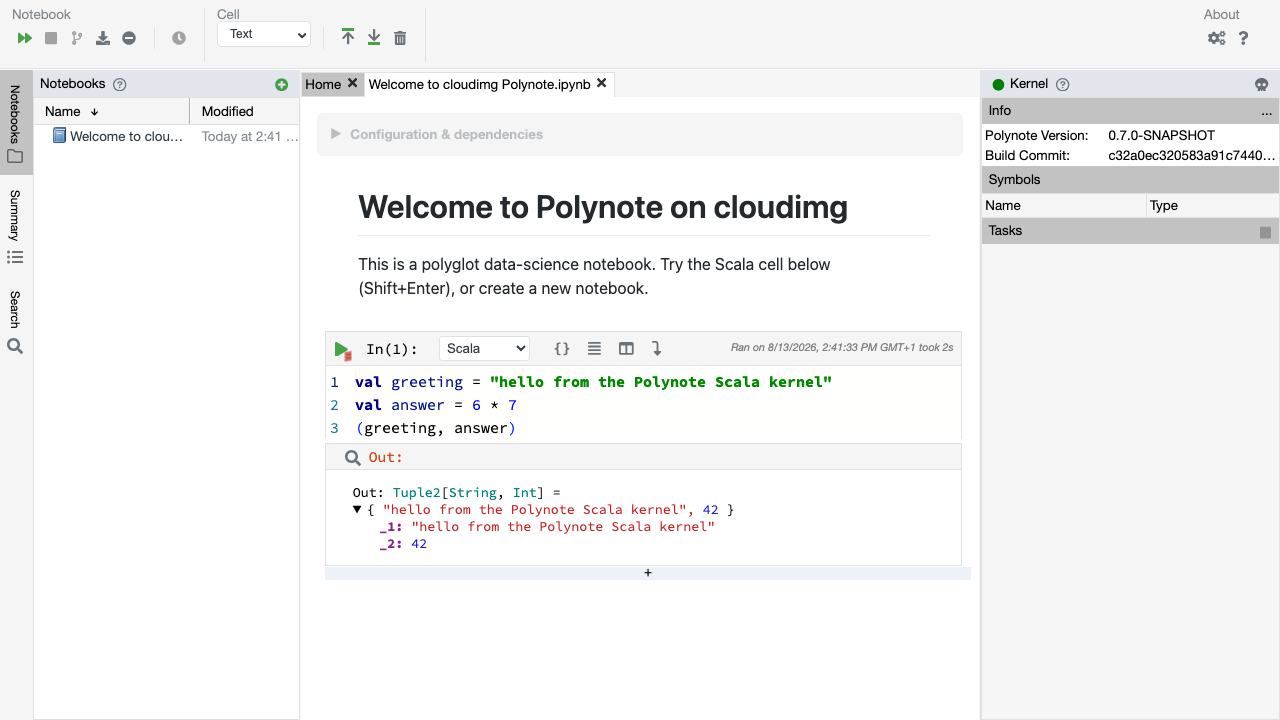Click the Tasks panel stop square
Screen dimensions: 1280x720
(1265, 232)
